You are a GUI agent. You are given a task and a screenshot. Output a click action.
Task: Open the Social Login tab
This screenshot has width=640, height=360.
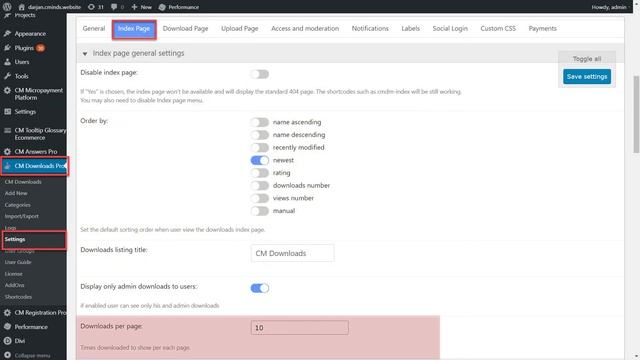pos(450,29)
